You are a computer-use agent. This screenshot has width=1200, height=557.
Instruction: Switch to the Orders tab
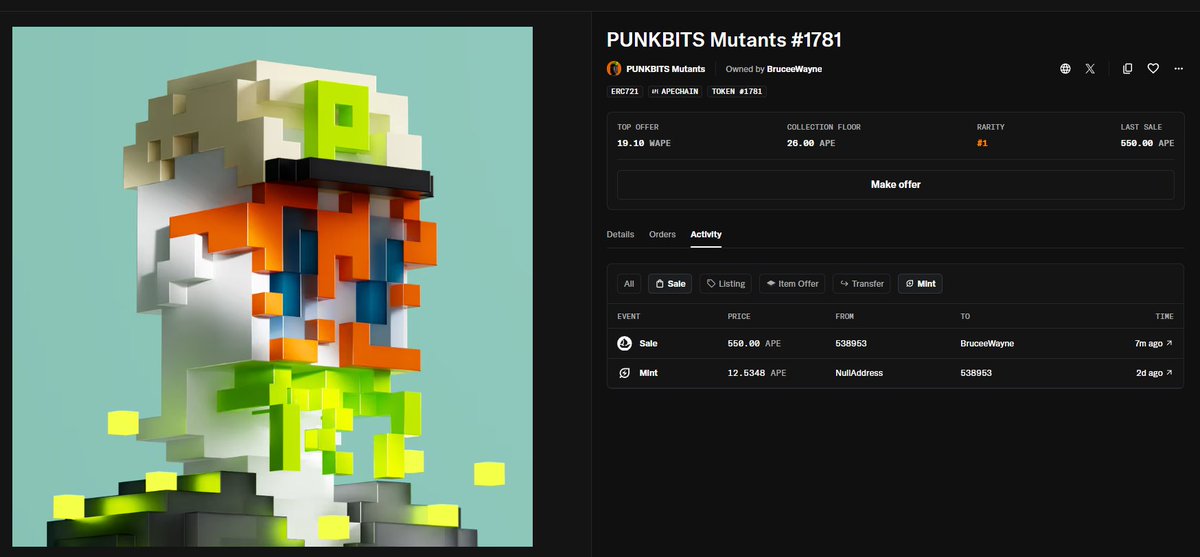[662, 234]
